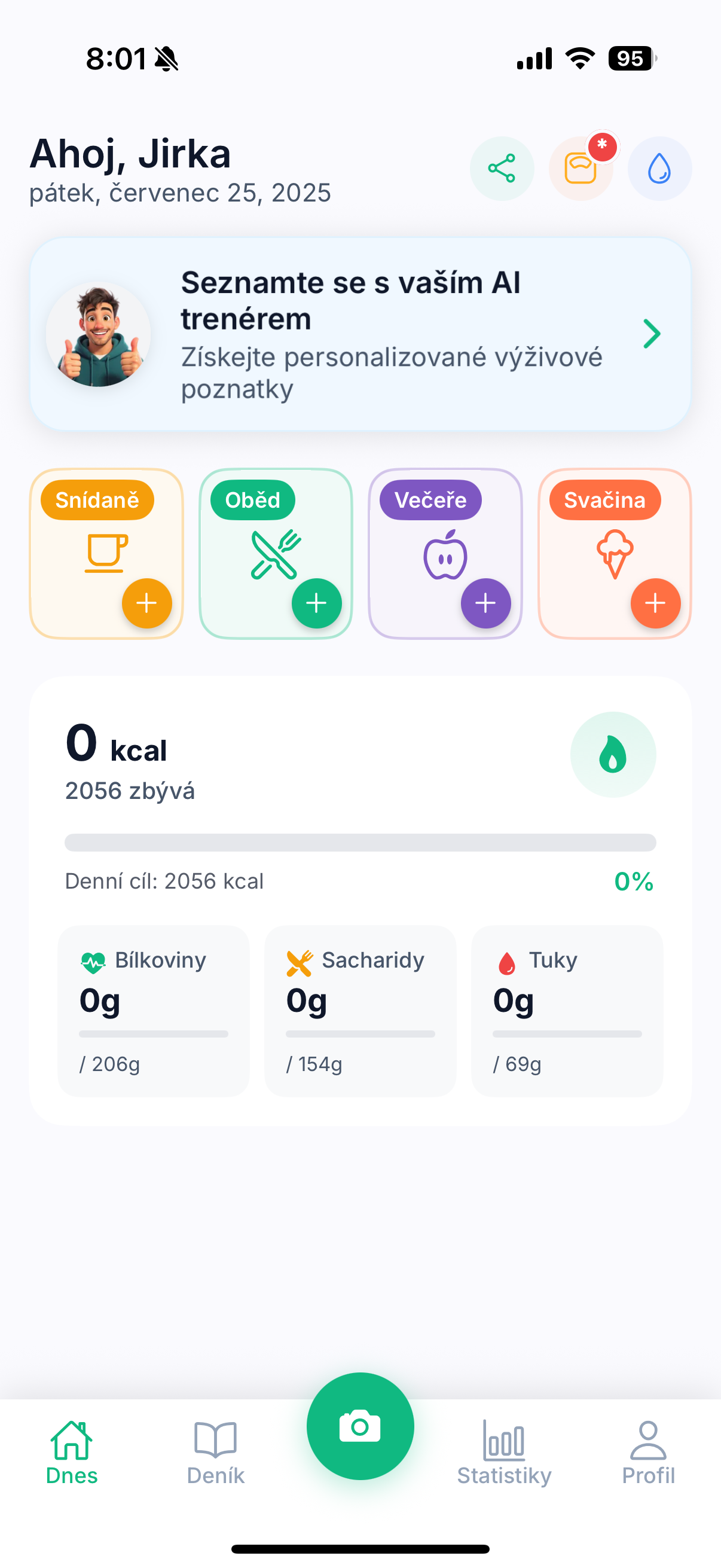Open the Profil tab
721x1568 pixels.
(648, 1453)
